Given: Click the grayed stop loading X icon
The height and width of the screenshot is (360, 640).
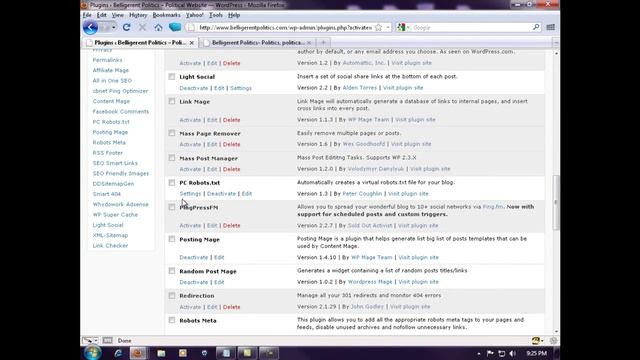Looking at the screenshot, I should coord(142,27).
